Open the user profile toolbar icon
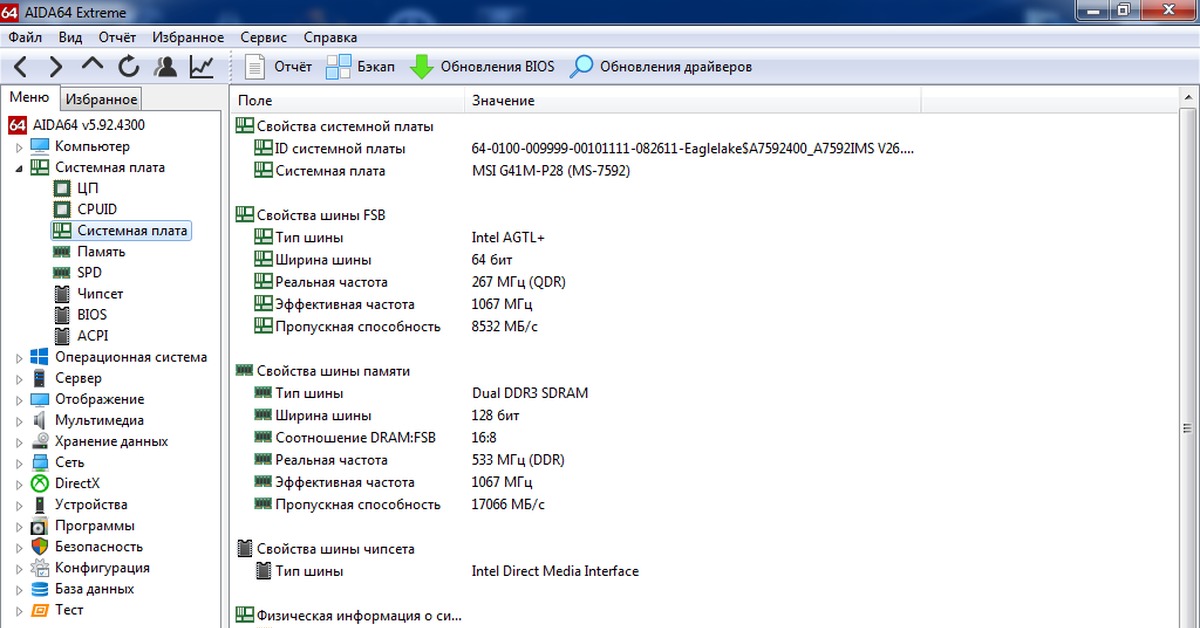Screen dimensions: 1200x628 (x=166, y=67)
